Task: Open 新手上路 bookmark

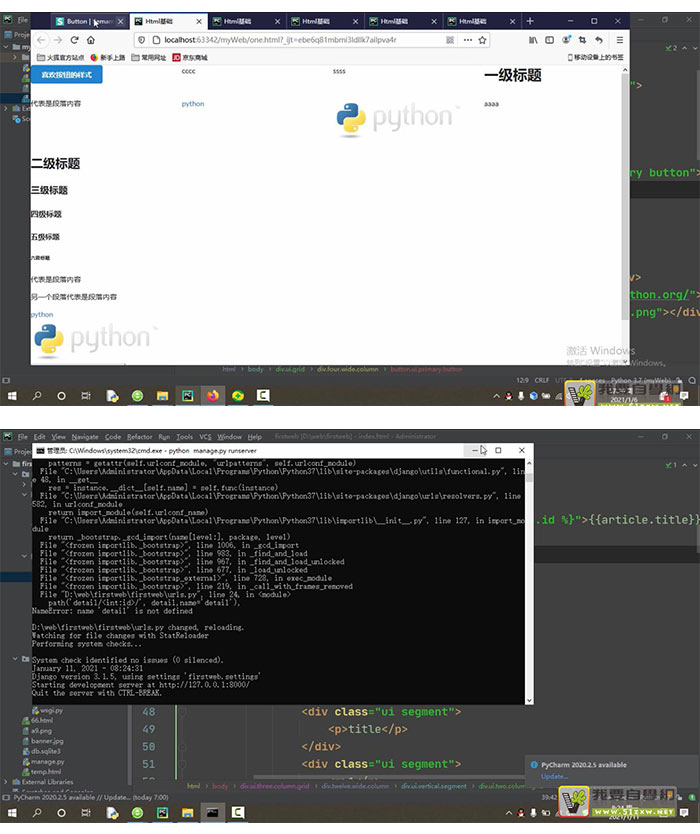Action: [x=108, y=57]
